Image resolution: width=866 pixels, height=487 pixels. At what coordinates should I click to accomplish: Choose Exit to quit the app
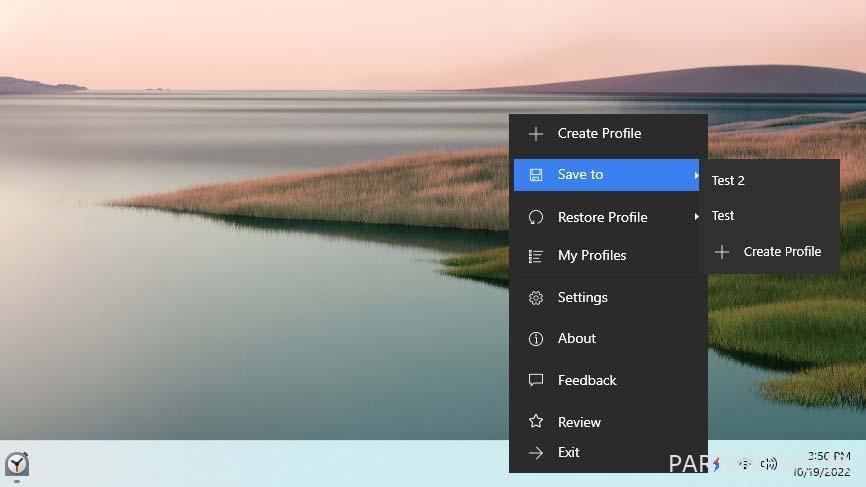pos(608,453)
